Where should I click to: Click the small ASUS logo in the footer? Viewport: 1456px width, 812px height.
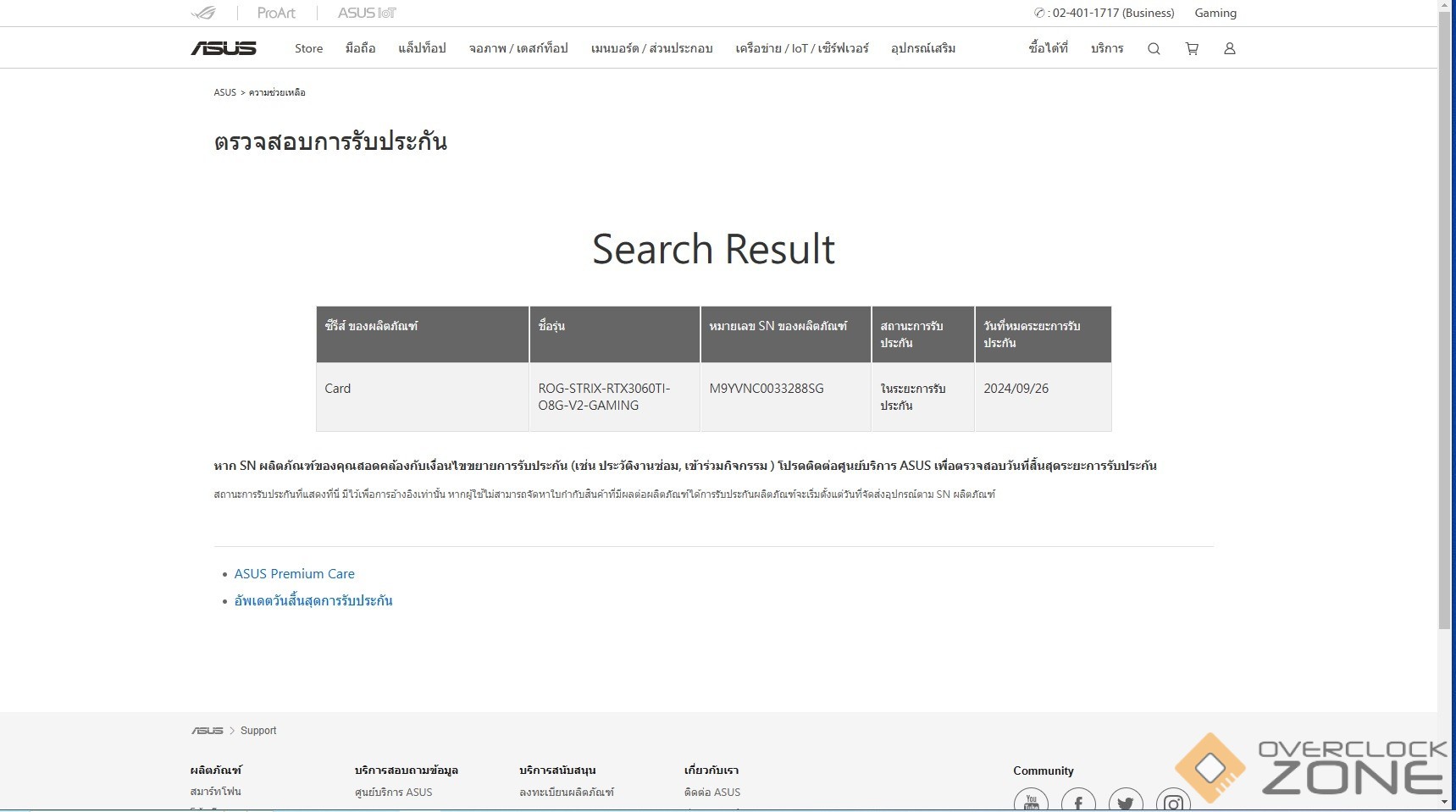[207, 731]
